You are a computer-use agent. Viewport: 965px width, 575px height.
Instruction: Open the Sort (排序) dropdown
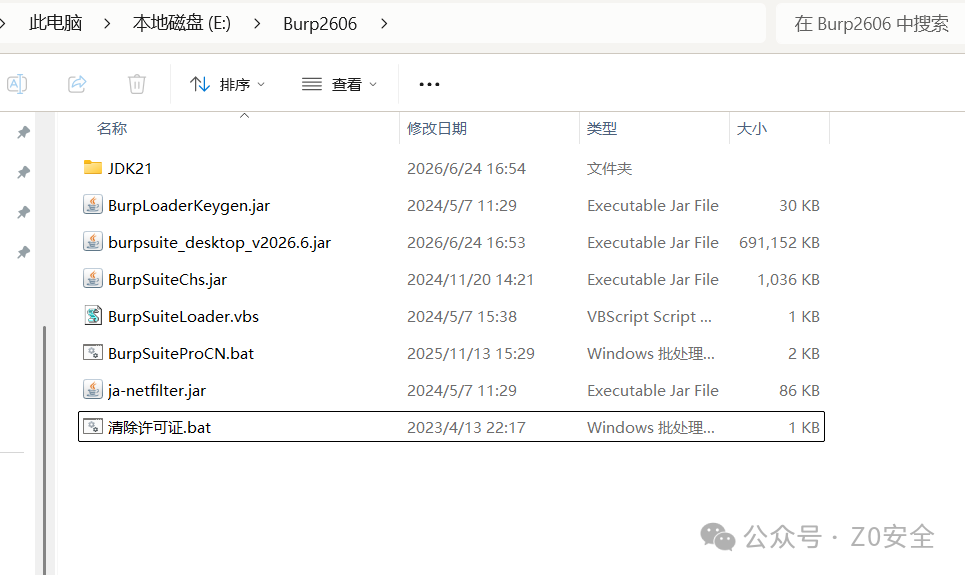point(227,84)
